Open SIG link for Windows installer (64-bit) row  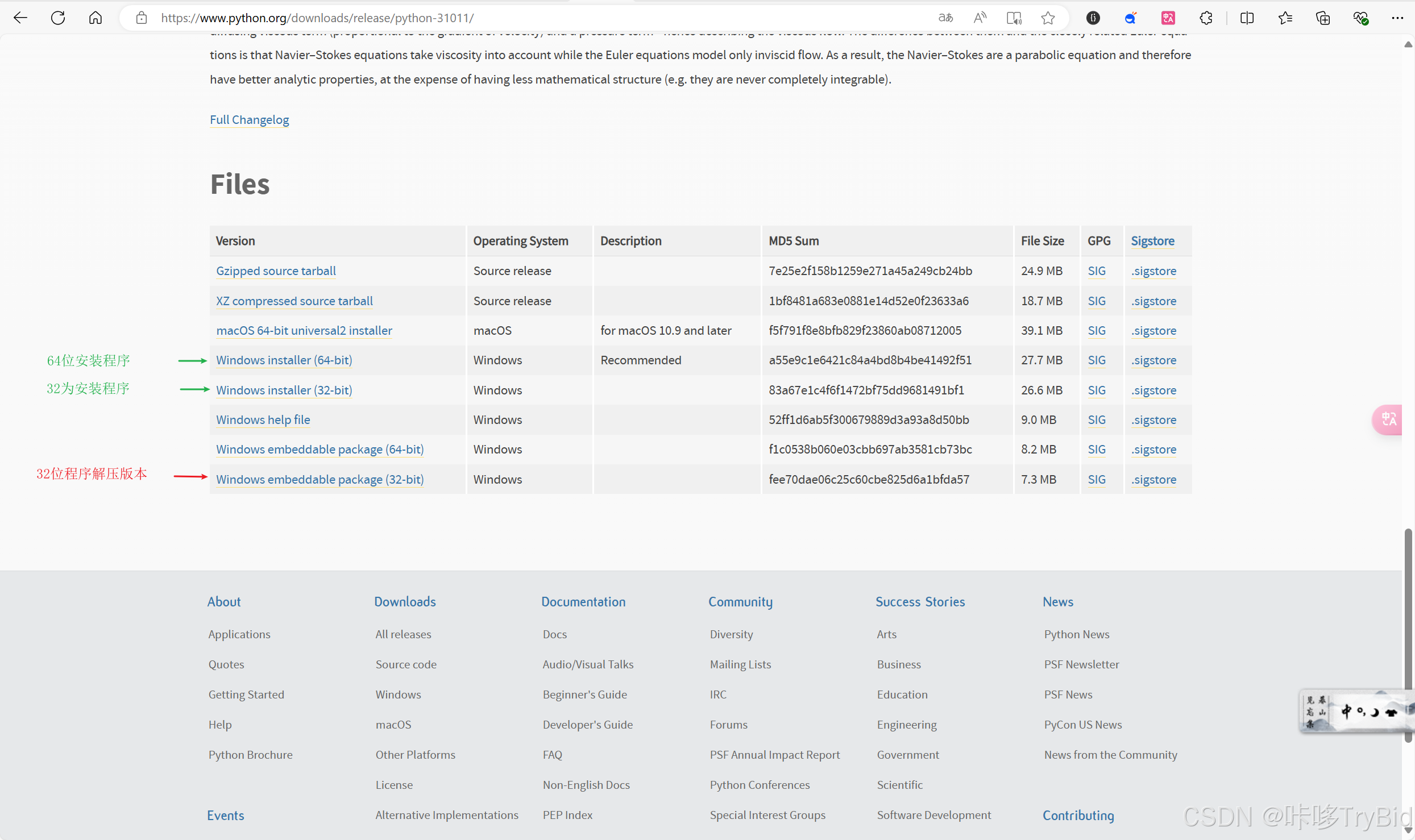click(1096, 360)
